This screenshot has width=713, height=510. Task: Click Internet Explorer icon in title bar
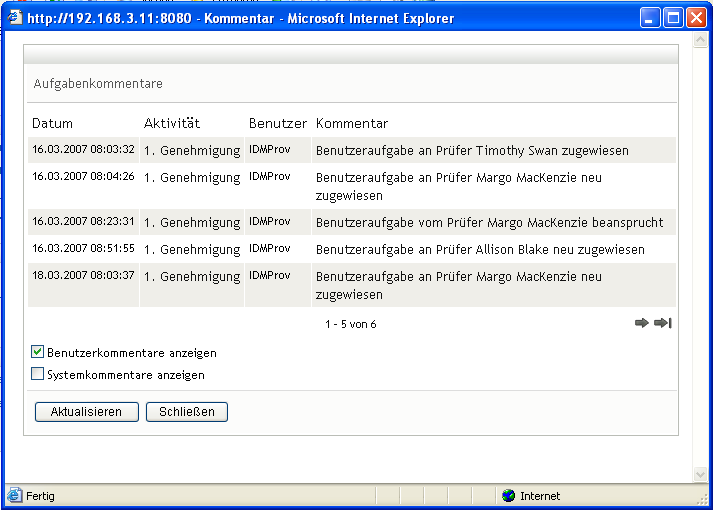point(15,18)
